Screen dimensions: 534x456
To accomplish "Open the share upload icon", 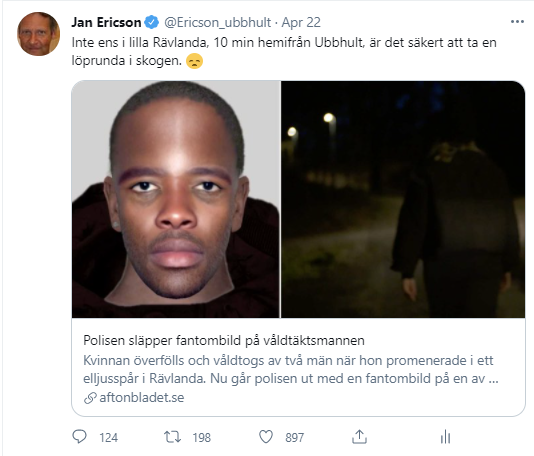I will point(359,437).
